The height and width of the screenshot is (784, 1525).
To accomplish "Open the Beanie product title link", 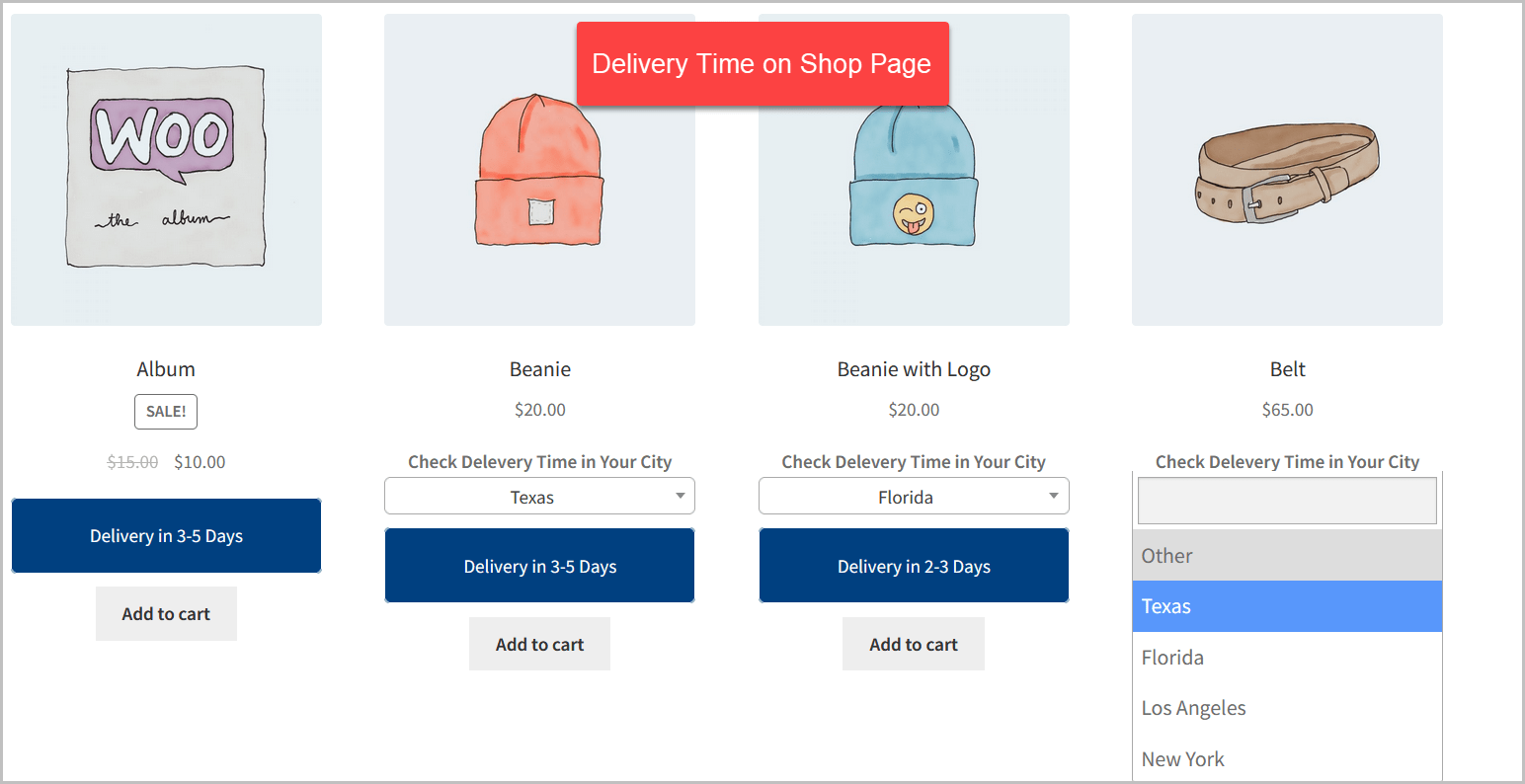I will (539, 368).
